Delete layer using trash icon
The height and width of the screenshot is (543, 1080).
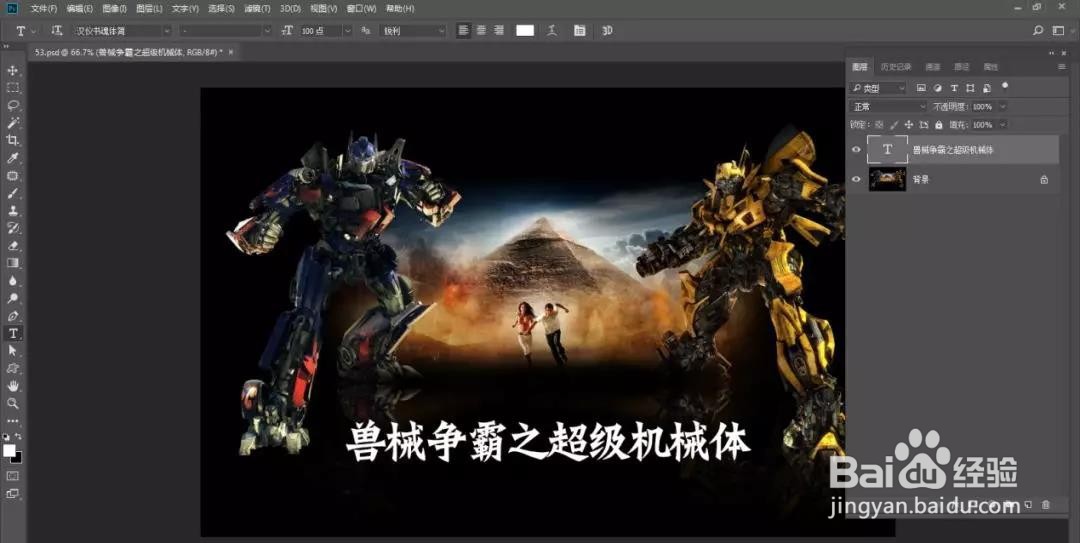1046,505
